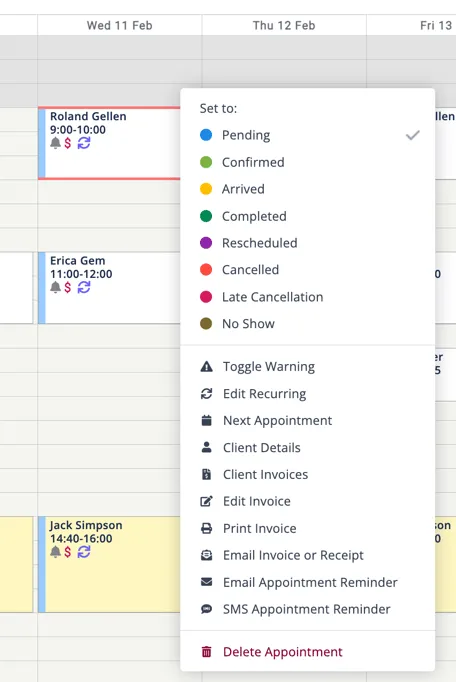Image resolution: width=456 pixels, height=682 pixels.
Task: Click the dollar icon on Jack Simpson's appointment
Action: (x=67, y=552)
